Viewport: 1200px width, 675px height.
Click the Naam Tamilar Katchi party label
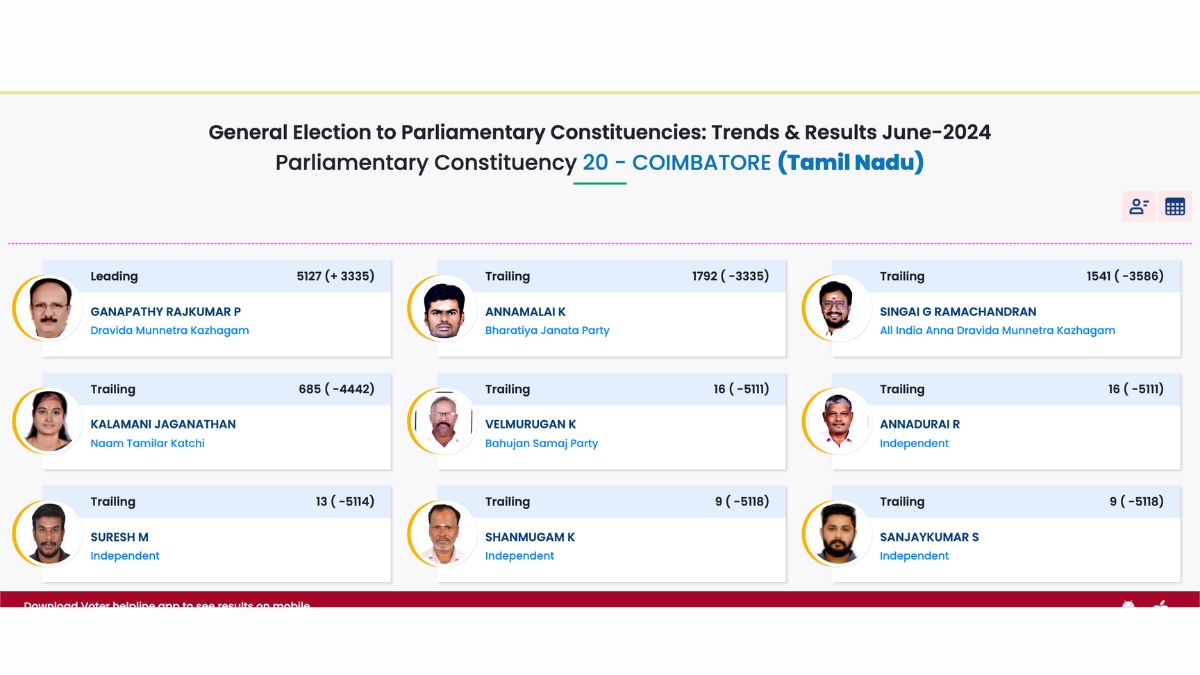(x=147, y=444)
